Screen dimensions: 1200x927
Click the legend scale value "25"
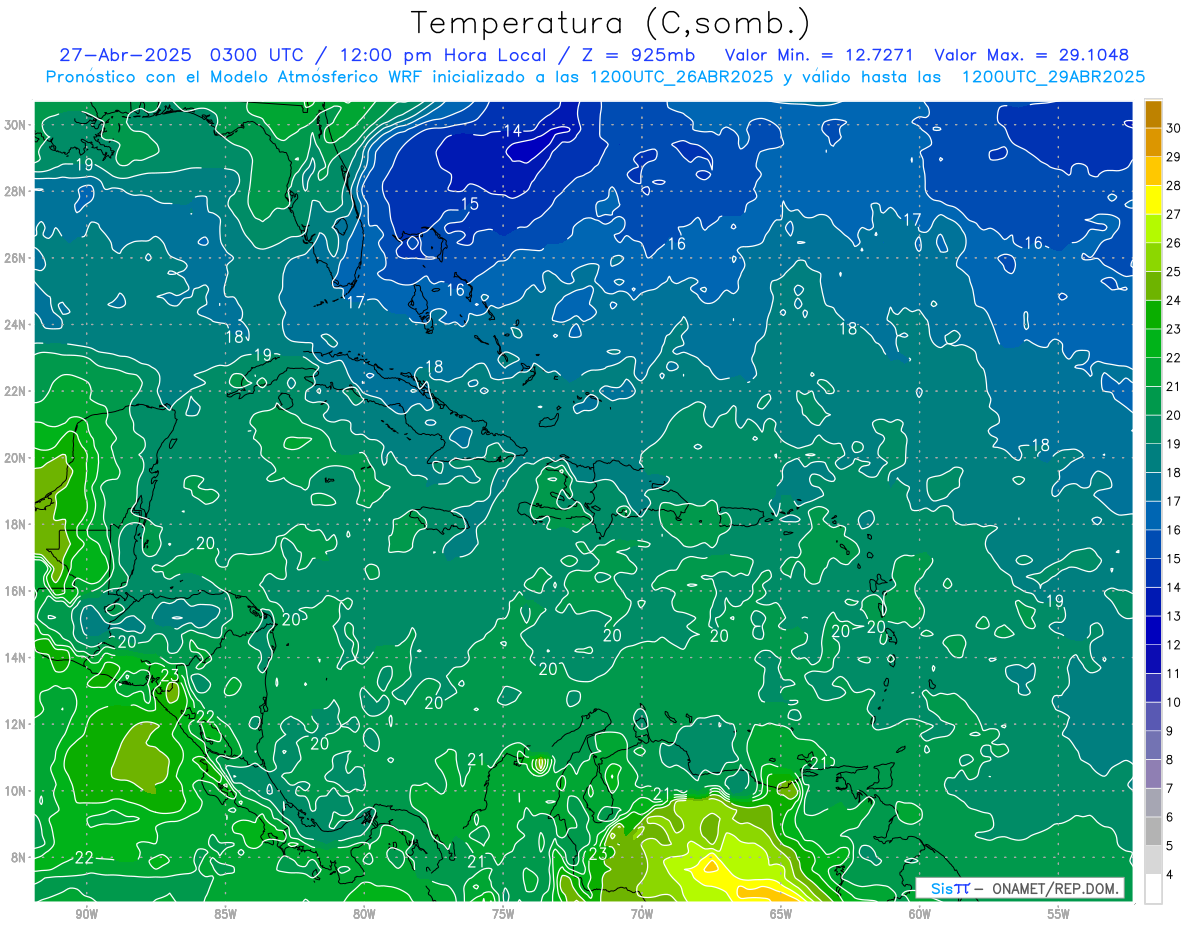tap(1174, 271)
